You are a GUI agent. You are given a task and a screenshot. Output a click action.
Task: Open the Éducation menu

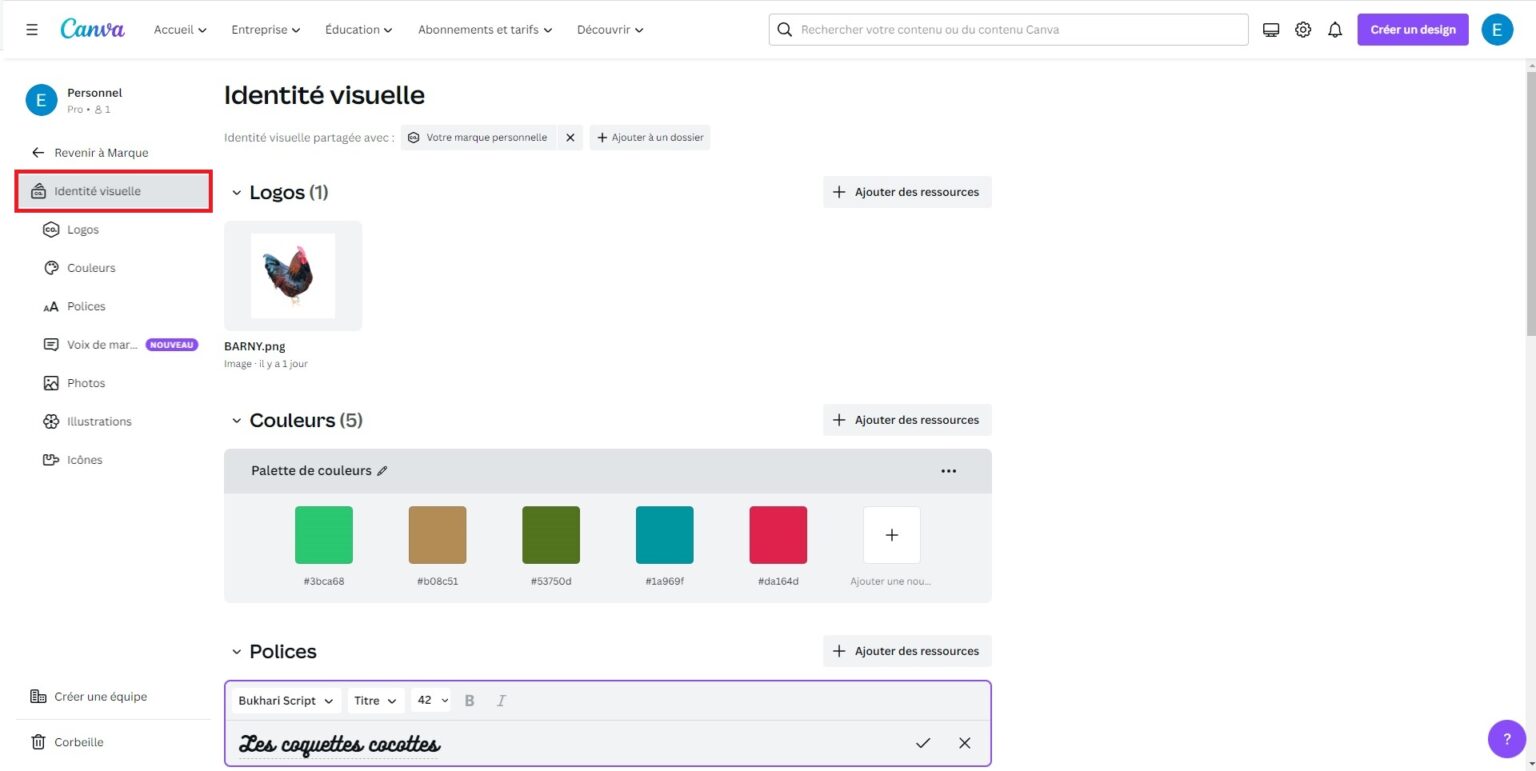pyautogui.click(x=357, y=29)
